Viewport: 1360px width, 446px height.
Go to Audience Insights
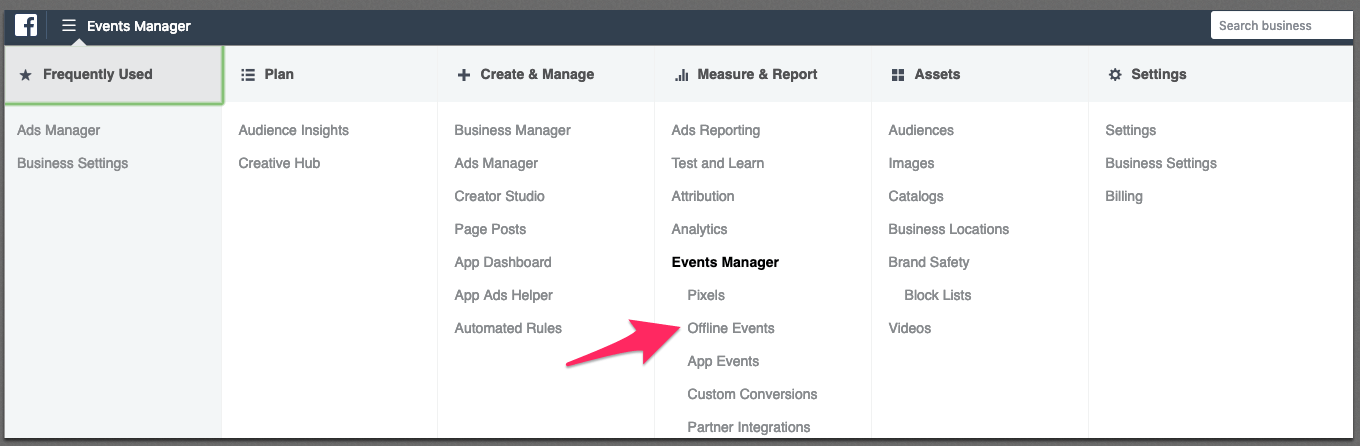click(294, 130)
